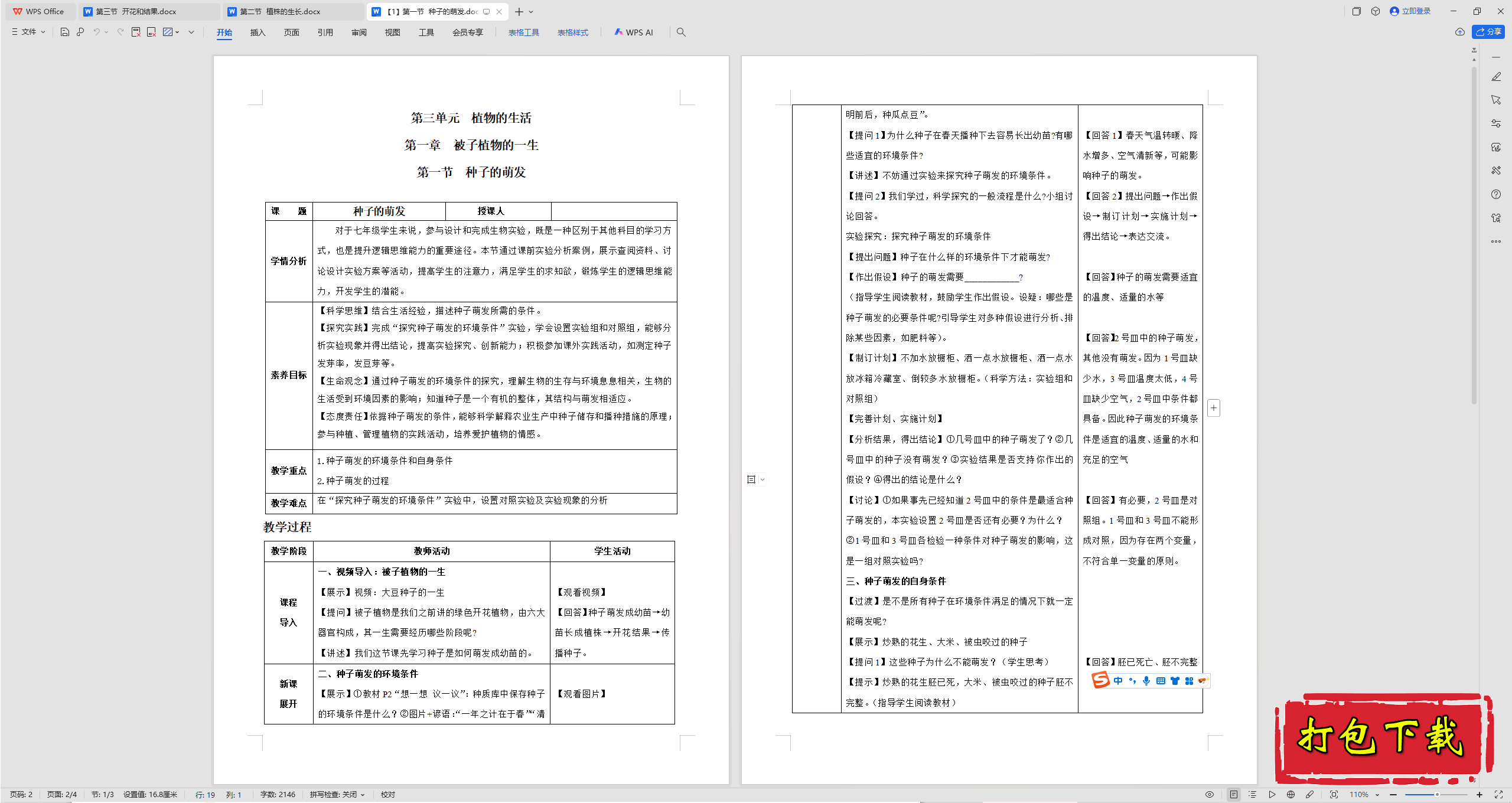
Task: Click the Sogou skin shirt icon
Action: coord(1175,681)
